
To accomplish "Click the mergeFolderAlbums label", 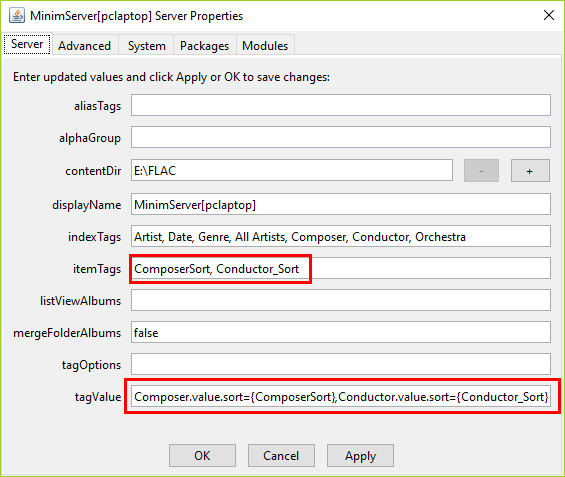I will (x=67, y=333).
